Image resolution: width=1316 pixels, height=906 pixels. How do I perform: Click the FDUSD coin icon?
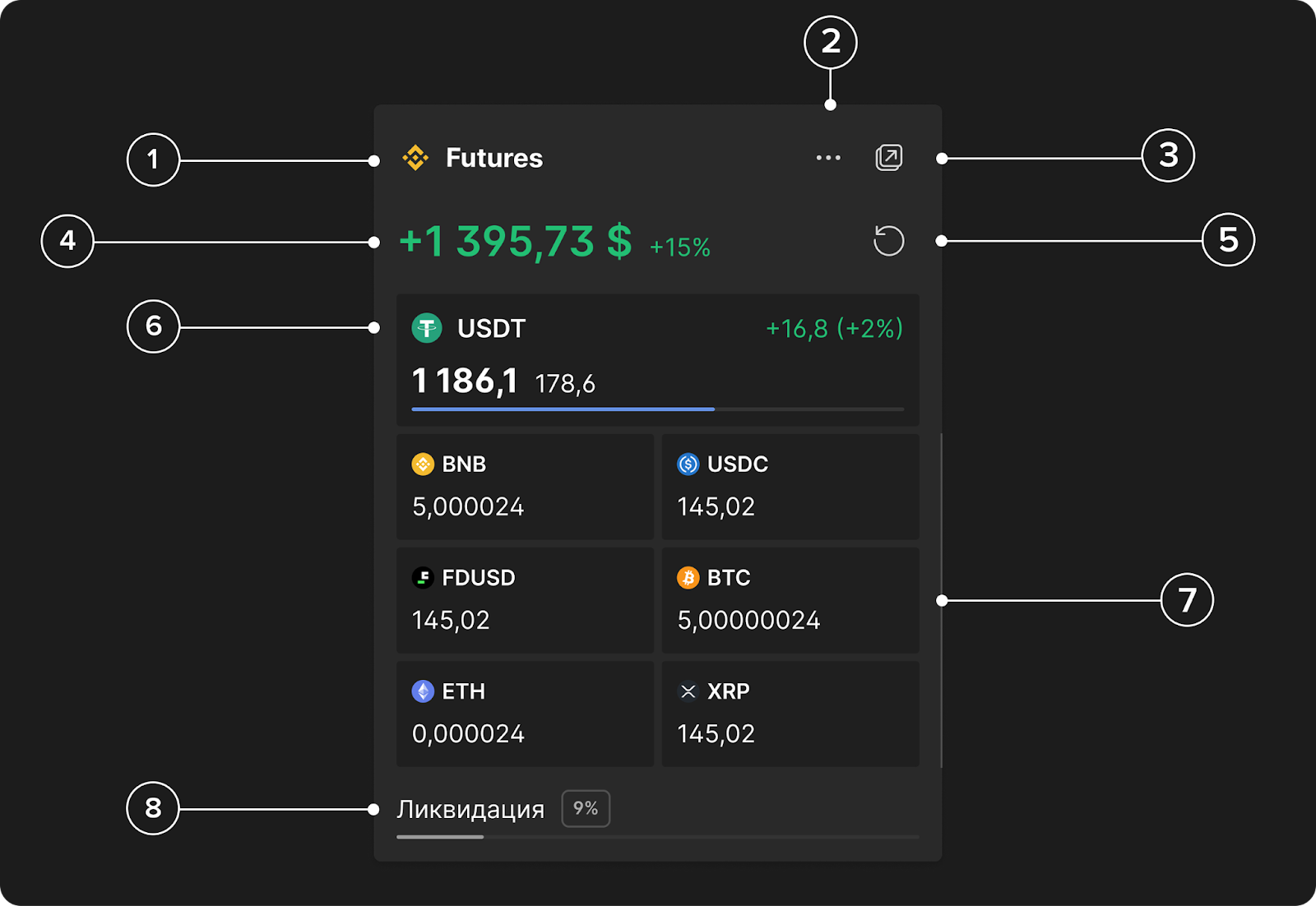pyautogui.click(x=423, y=577)
